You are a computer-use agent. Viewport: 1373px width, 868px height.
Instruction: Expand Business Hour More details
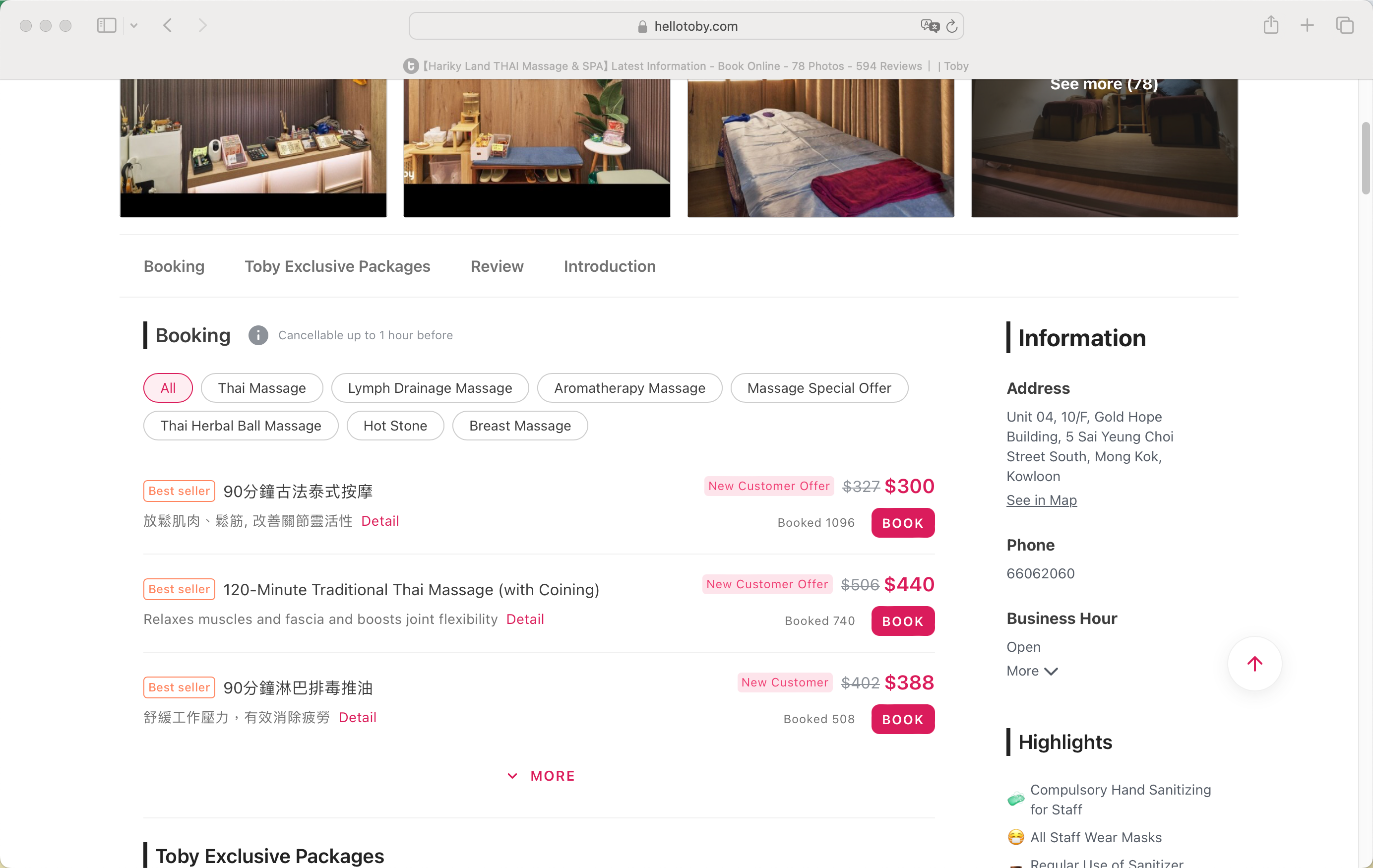pos(1031,671)
